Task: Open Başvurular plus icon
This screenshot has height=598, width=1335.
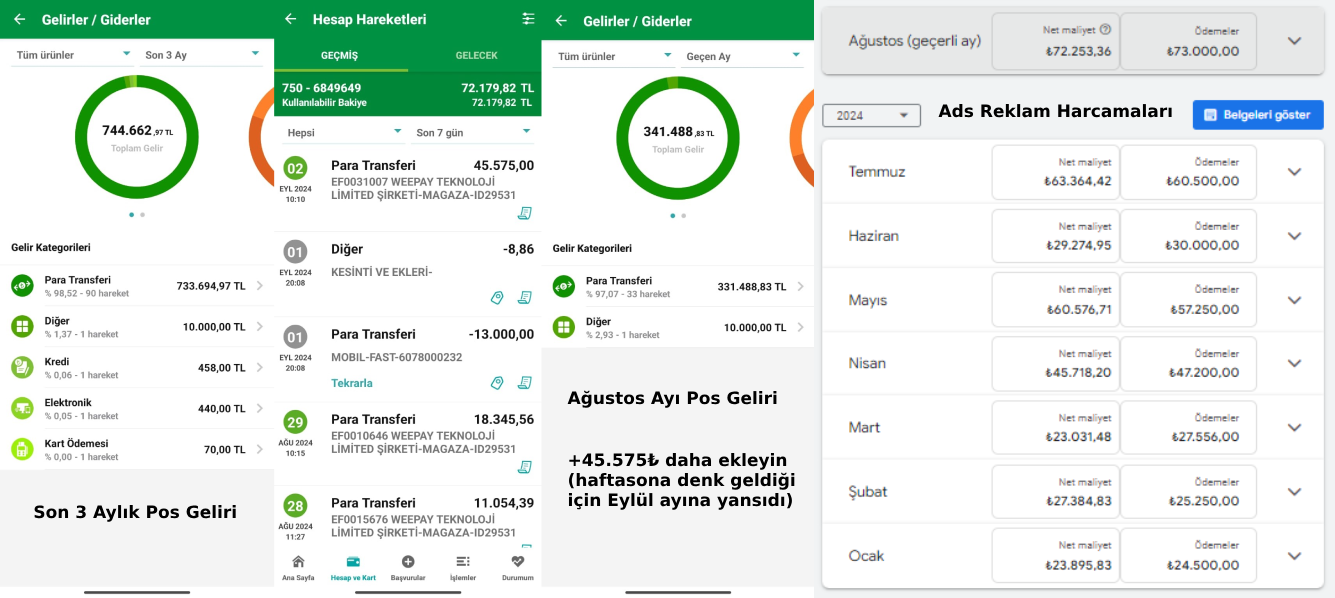Action: [x=408, y=562]
